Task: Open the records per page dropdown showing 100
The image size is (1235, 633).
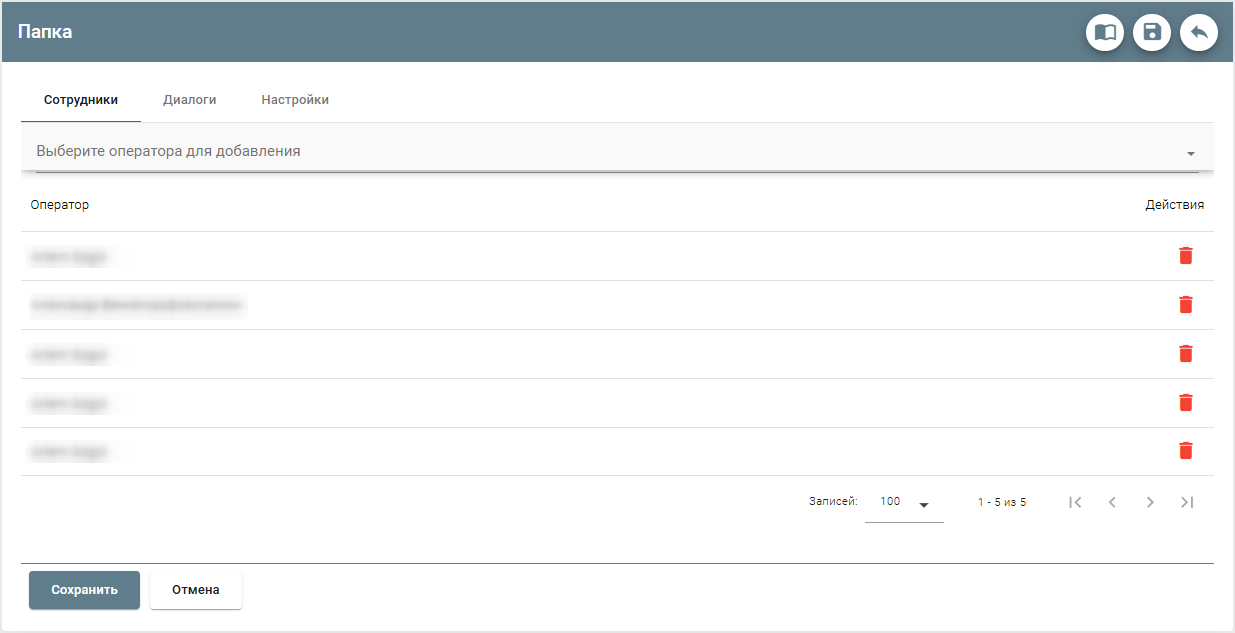Action: coord(904,501)
